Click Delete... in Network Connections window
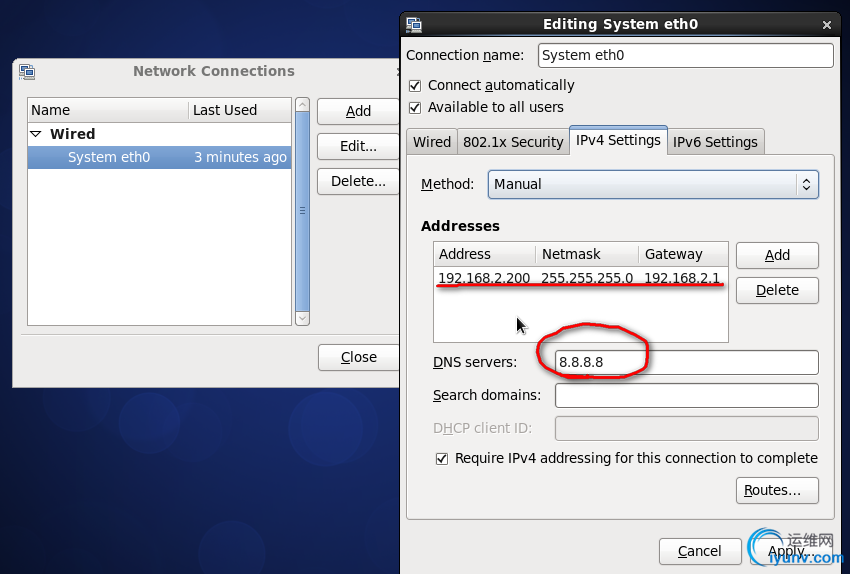Viewport: 850px width, 574px height. (x=358, y=181)
